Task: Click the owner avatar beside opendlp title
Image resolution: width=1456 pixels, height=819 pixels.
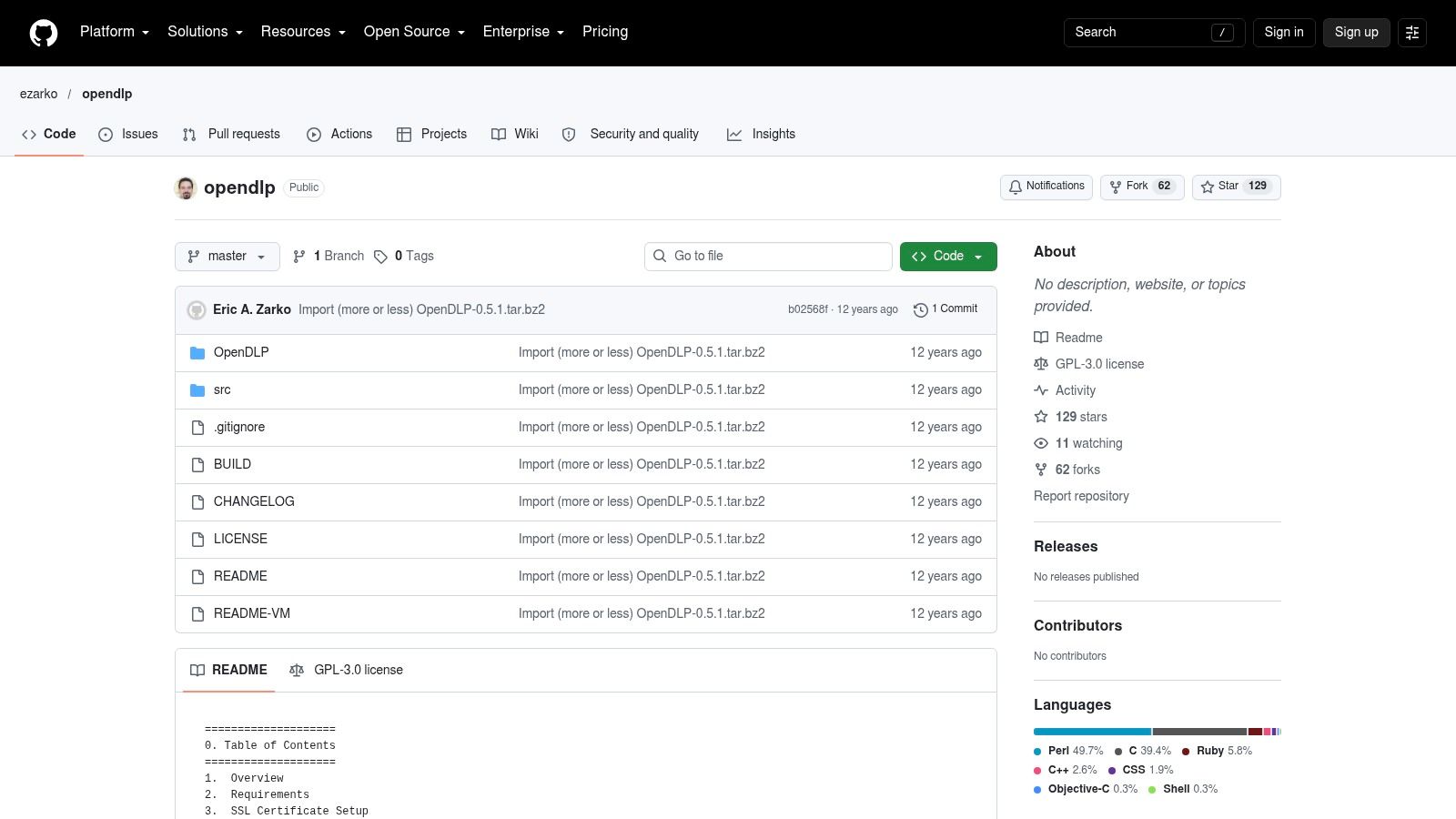Action: click(x=186, y=188)
